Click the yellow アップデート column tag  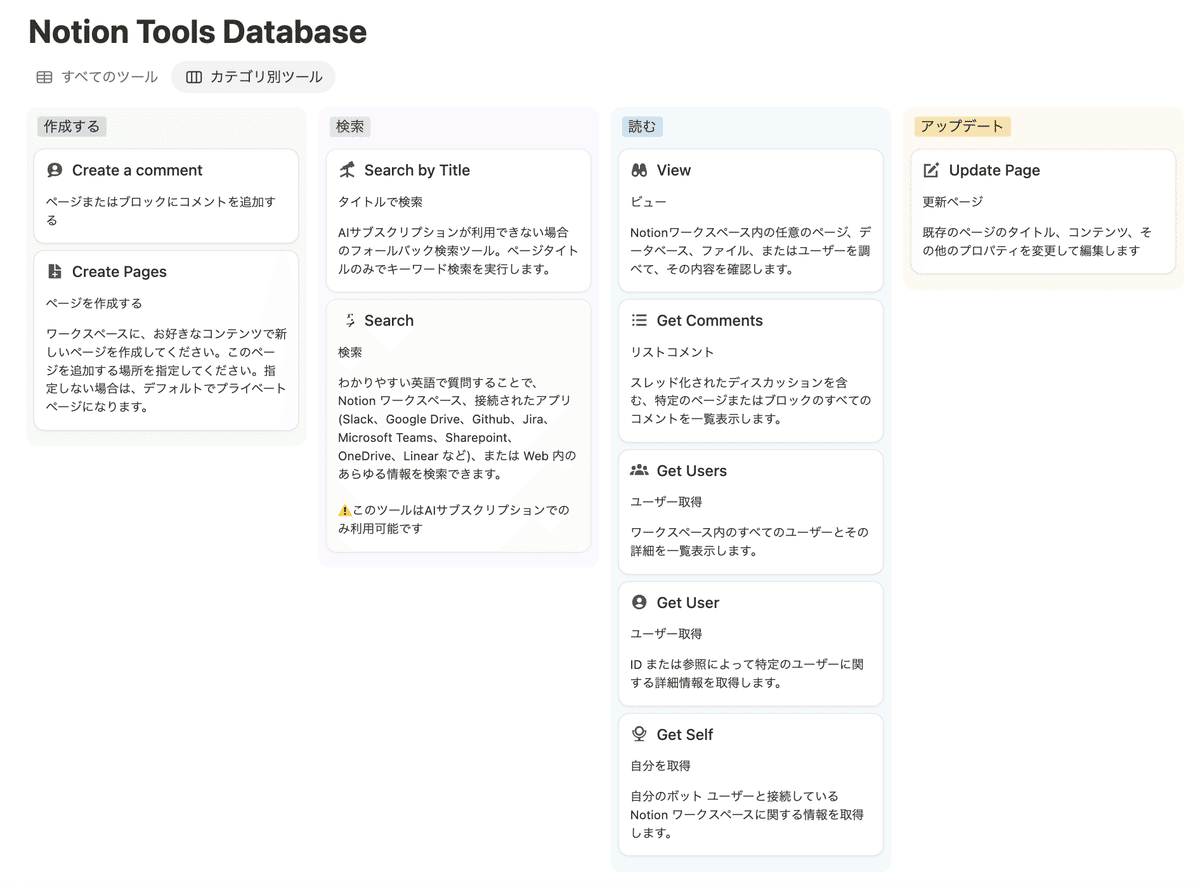[962, 127]
